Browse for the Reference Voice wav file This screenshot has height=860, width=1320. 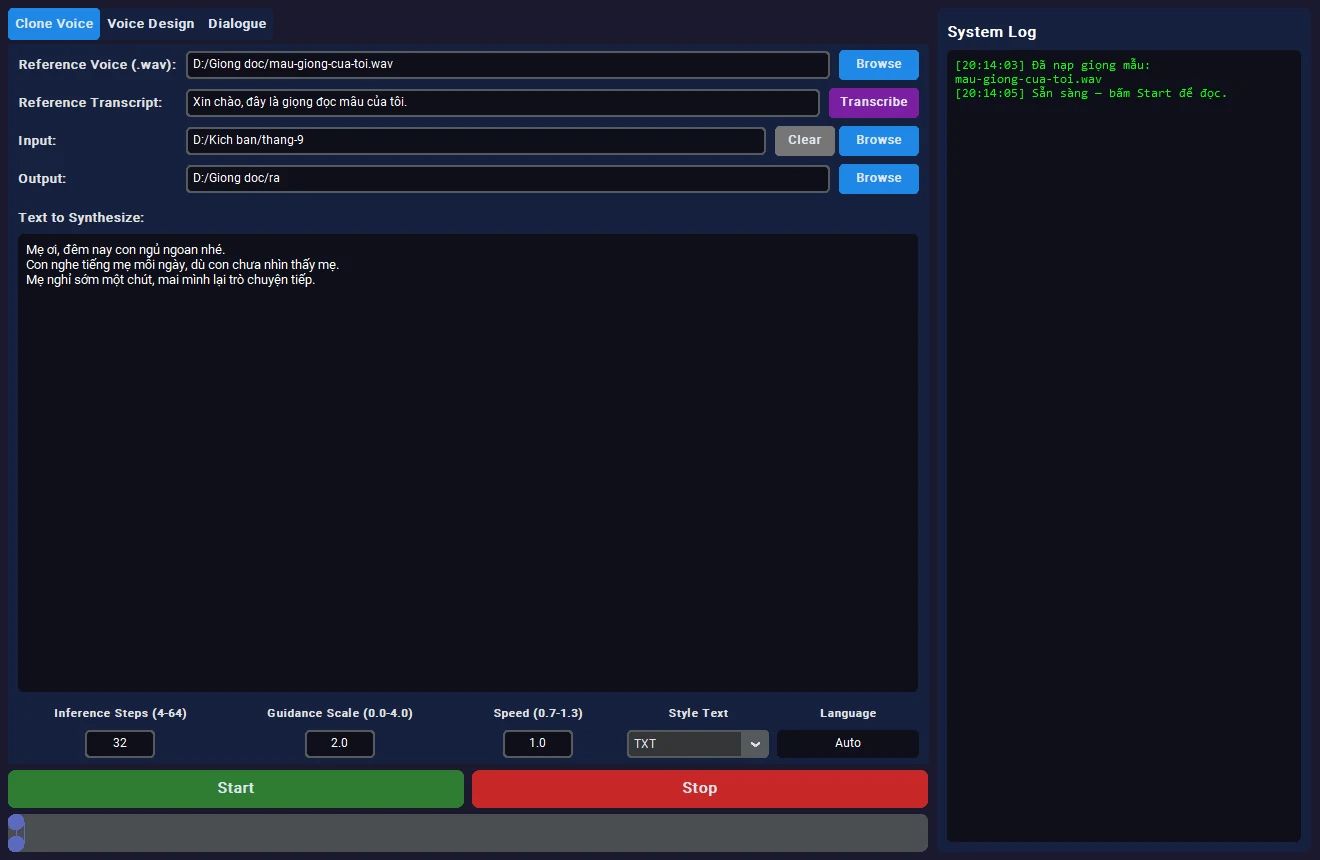pos(879,64)
